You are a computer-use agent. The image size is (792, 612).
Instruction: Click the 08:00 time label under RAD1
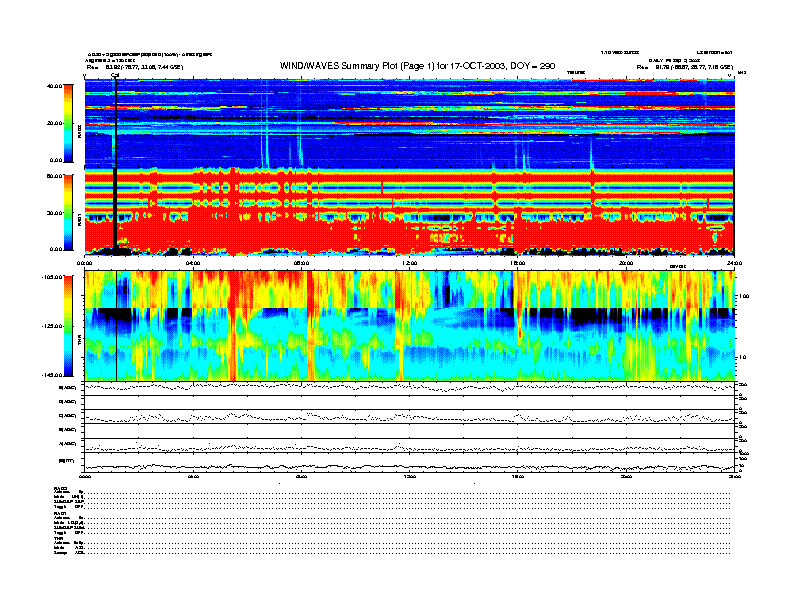pos(301,263)
